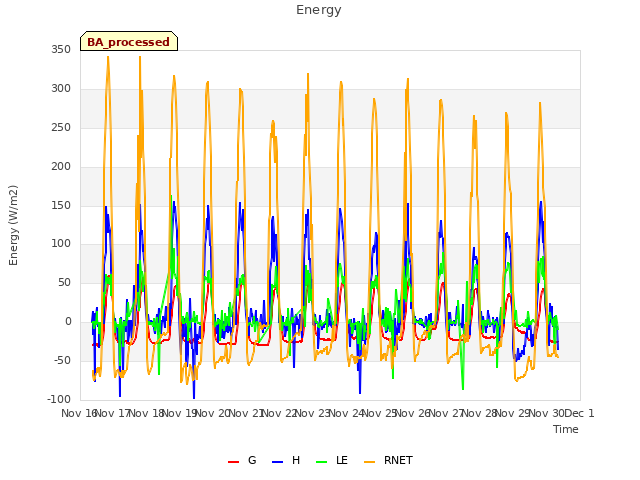The height and width of the screenshot is (480, 640).
Task: Click the red G legend line swatch
Action: coord(233,462)
